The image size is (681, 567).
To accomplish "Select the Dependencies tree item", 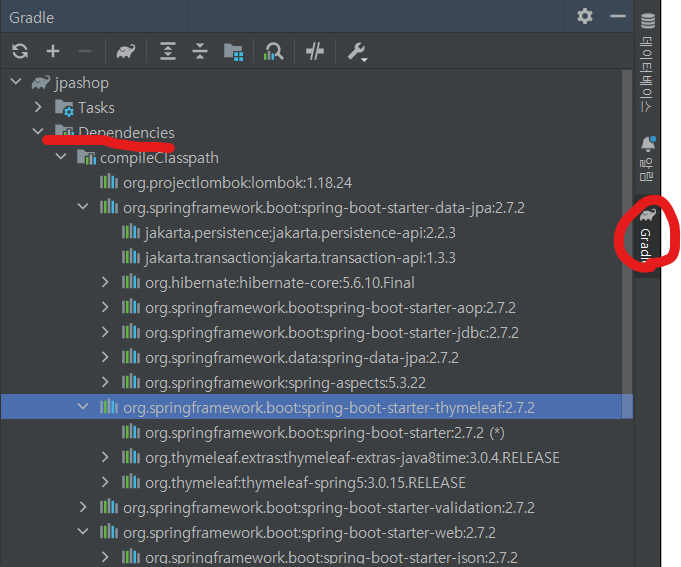I will pos(311,132).
